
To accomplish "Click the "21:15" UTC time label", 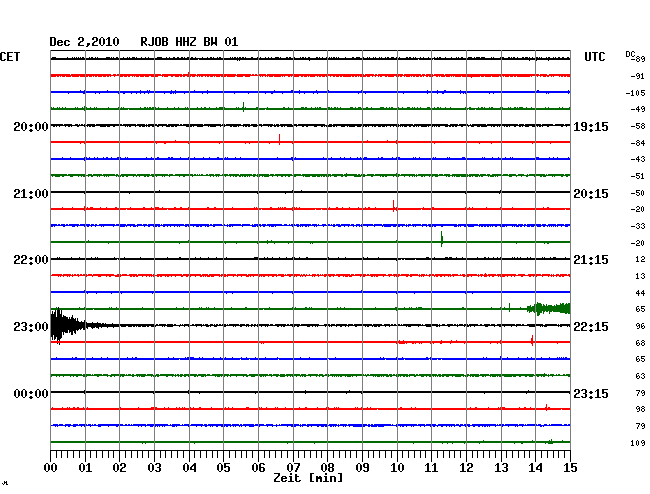I will coord(591,260).
